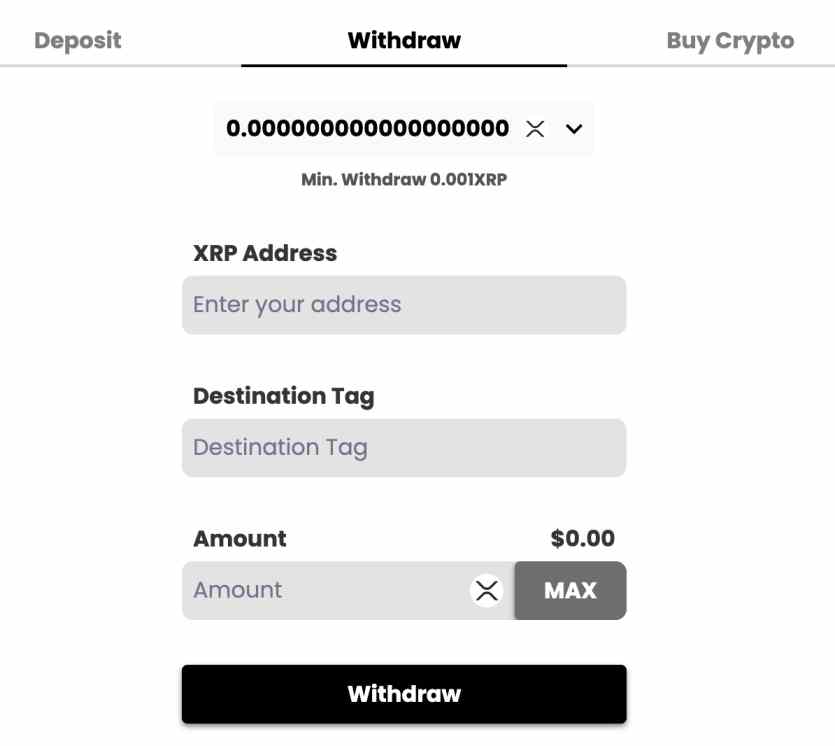Open the asset picker beside the zero balance
This screenshot has height=746, width=835.
[571, 129]
